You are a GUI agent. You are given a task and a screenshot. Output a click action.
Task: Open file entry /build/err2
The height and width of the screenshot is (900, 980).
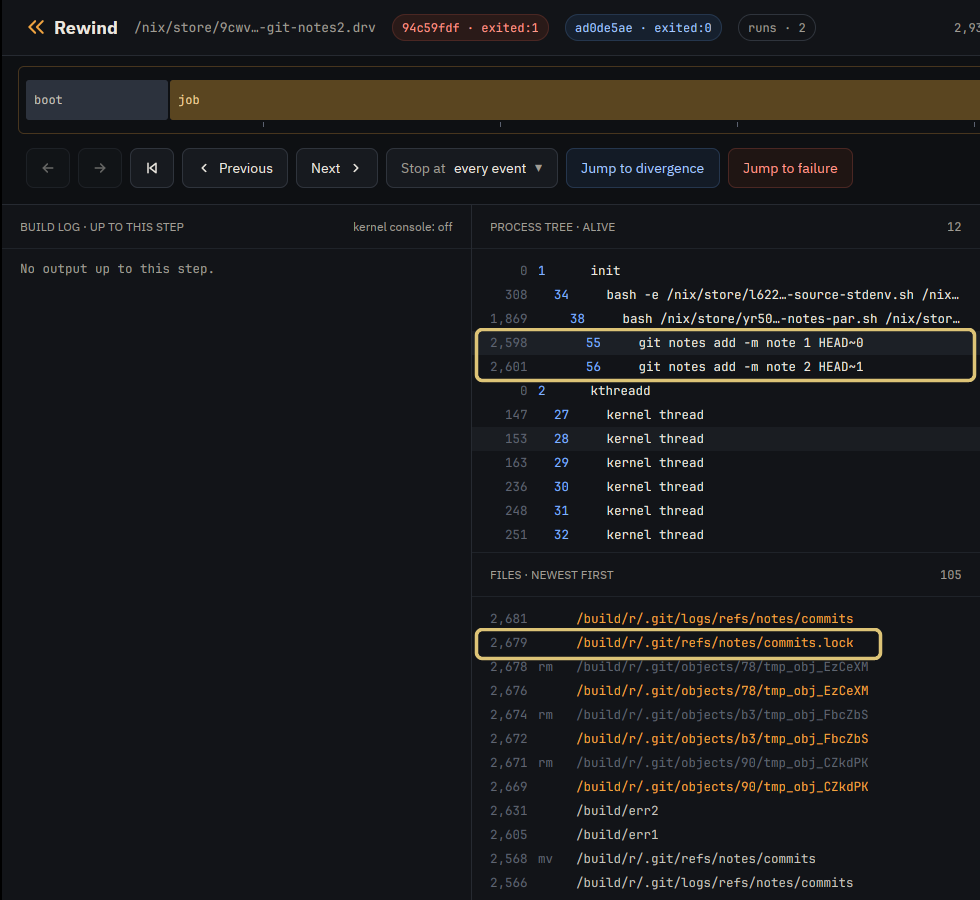726,811
